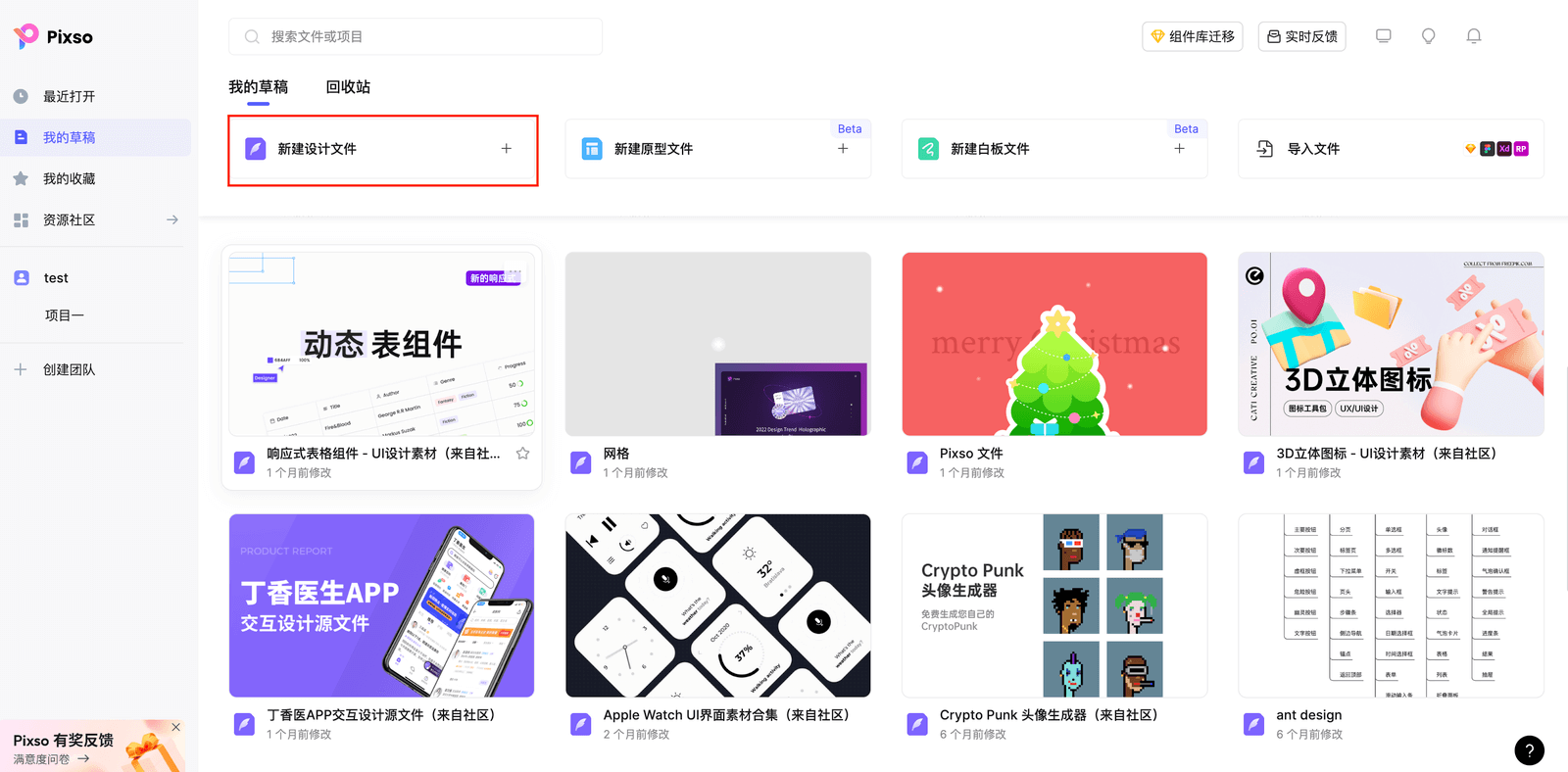
Task: Click the plus icon on 新建原型文件
Action: tap(843, 149)
